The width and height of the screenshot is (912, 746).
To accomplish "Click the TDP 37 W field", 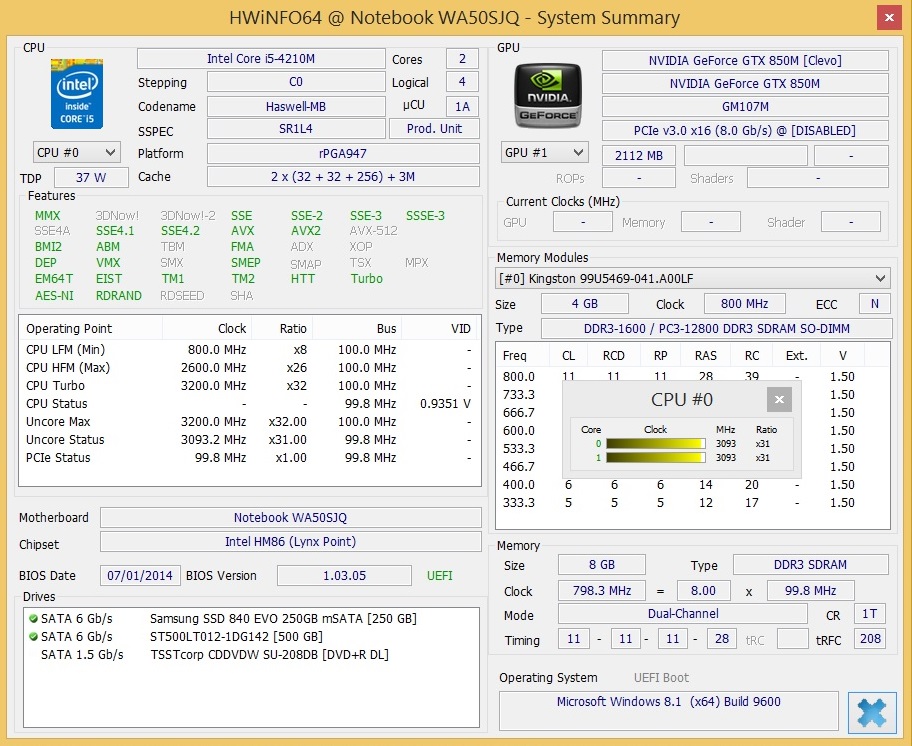I will click(91, 178).
